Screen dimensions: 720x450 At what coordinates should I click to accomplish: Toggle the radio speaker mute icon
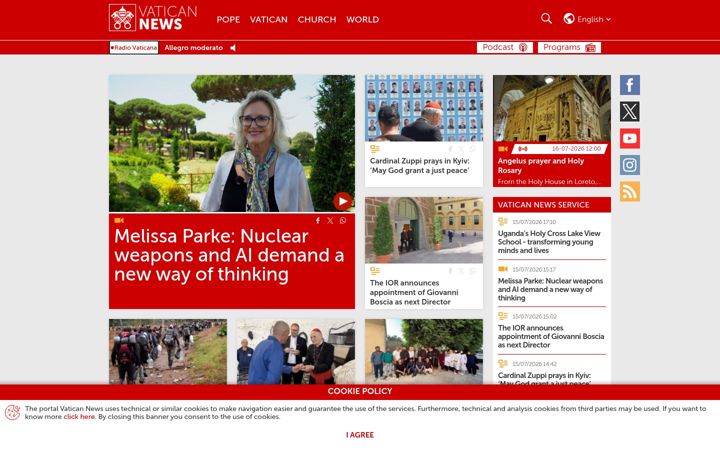pyautogui.click(x=233, y=48)
